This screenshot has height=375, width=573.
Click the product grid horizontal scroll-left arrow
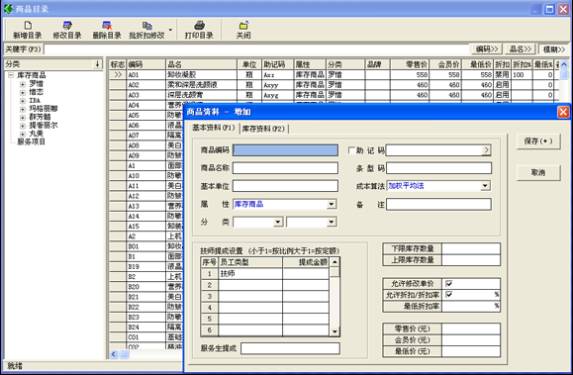(114, 354)
